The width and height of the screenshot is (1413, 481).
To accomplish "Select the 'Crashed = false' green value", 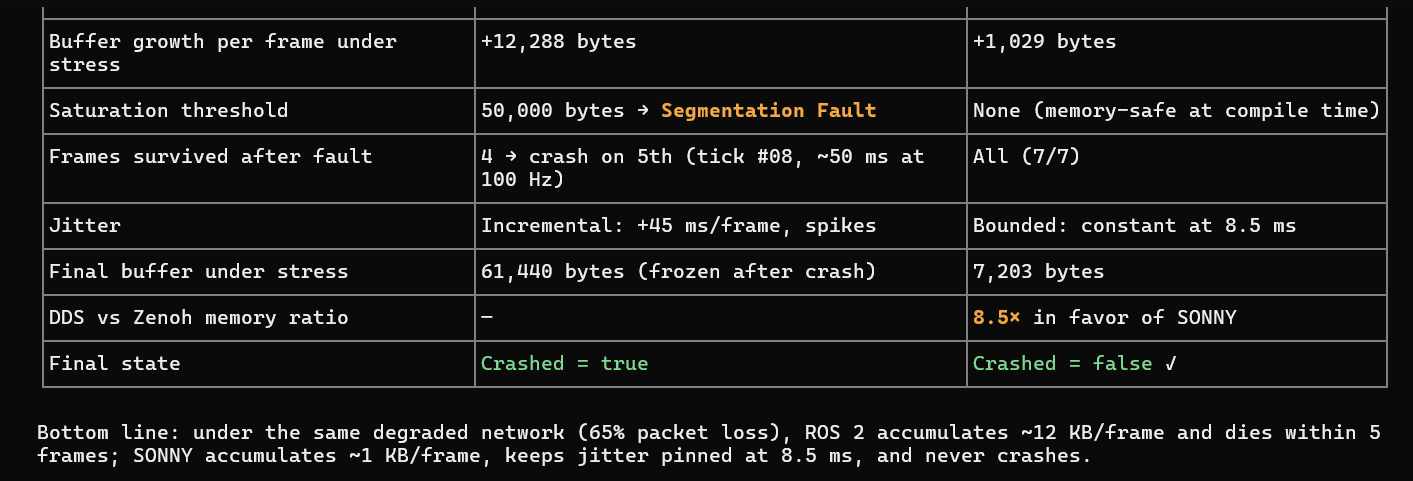I will 1062,363.
